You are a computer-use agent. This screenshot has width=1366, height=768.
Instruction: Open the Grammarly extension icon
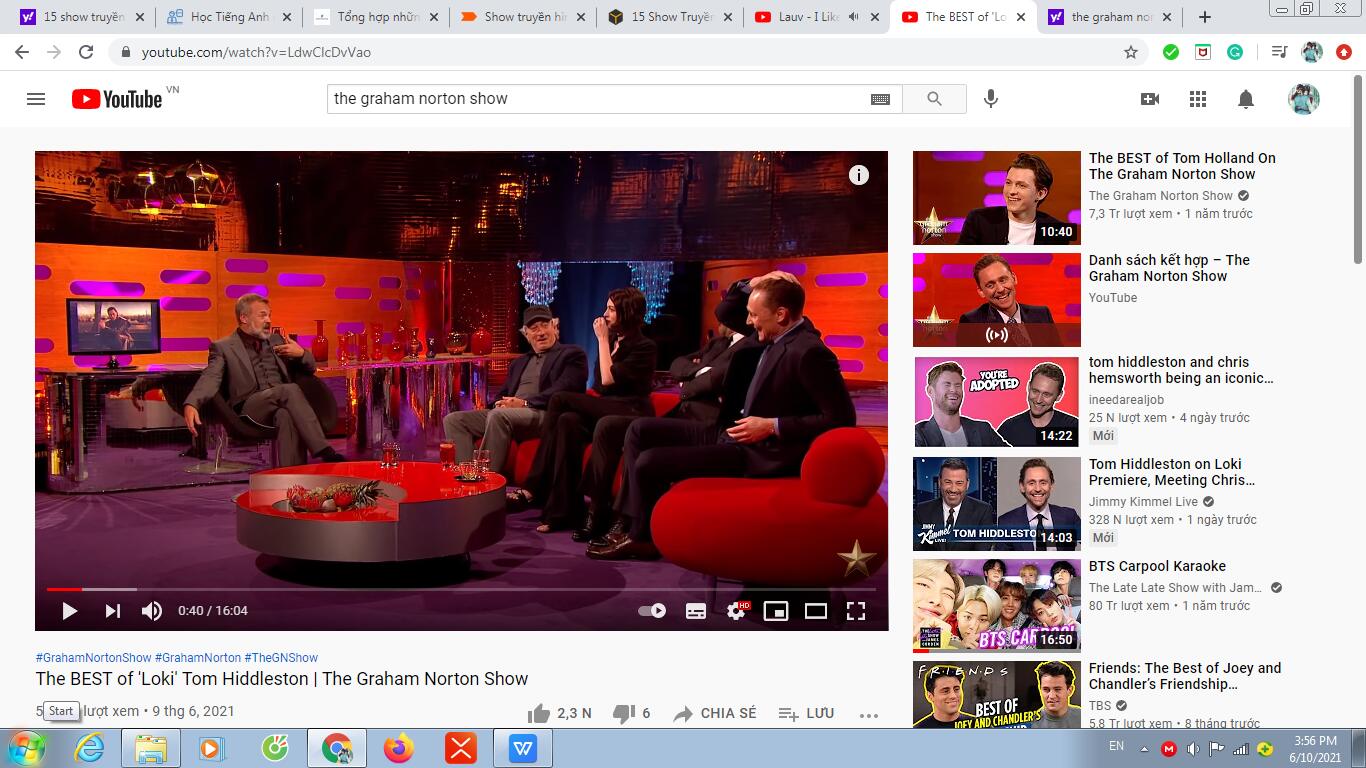click(x=1235, y=52)
